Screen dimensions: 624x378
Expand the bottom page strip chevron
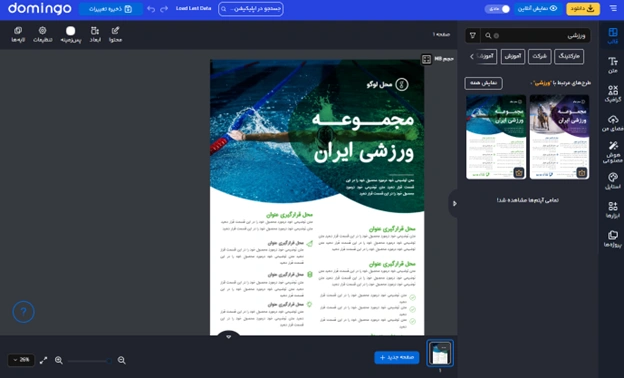click(x=228, y=337)
